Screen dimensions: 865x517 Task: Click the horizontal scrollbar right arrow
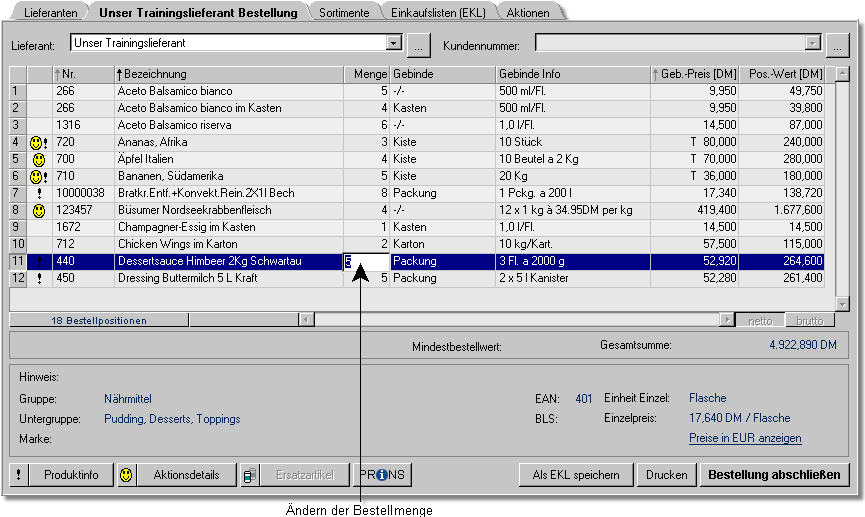727,320
